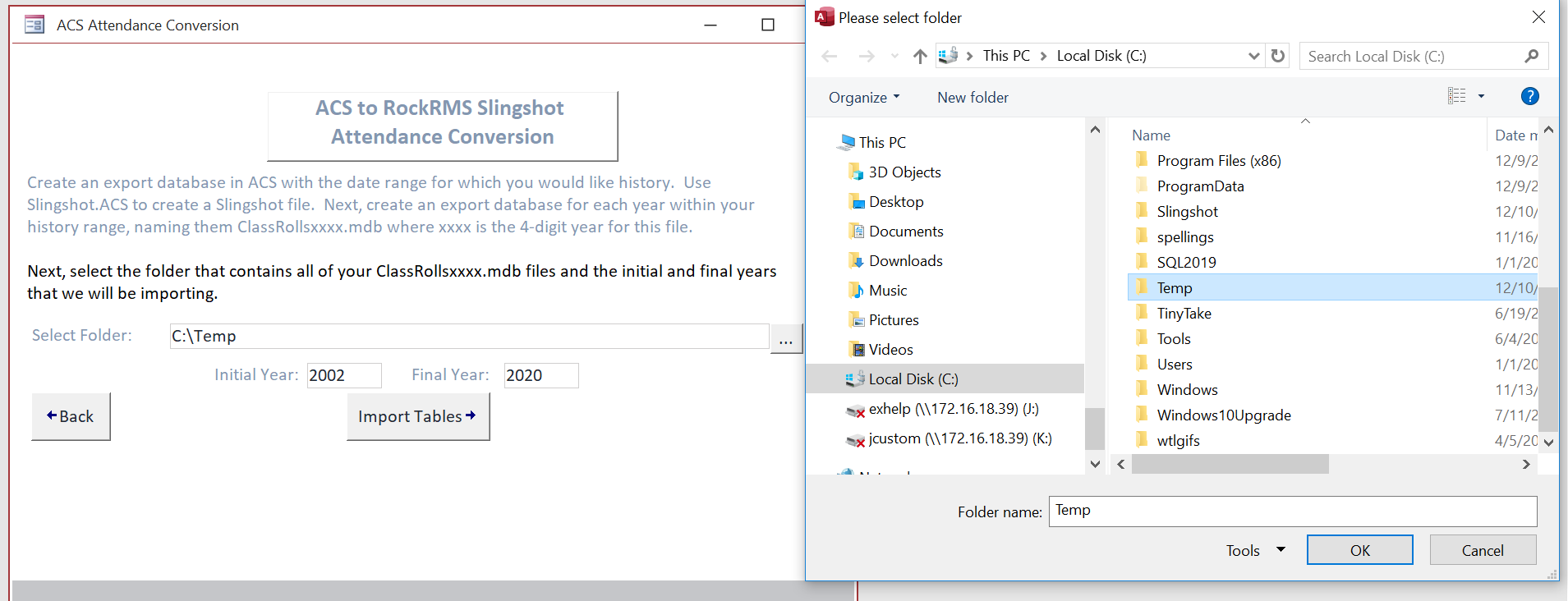Expand the chevron after This PC breadcrumb
This screenshot has height=601, width=1568.
1043,56
